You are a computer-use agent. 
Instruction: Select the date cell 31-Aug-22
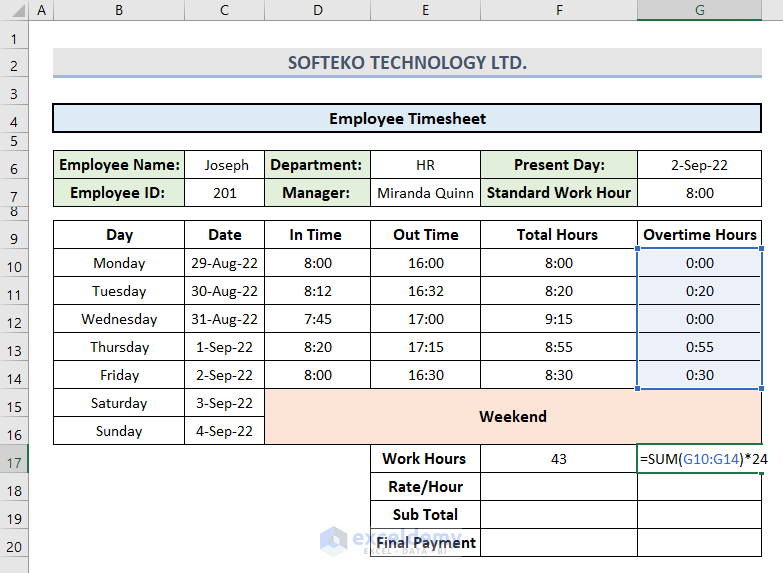tap(224, 319)
